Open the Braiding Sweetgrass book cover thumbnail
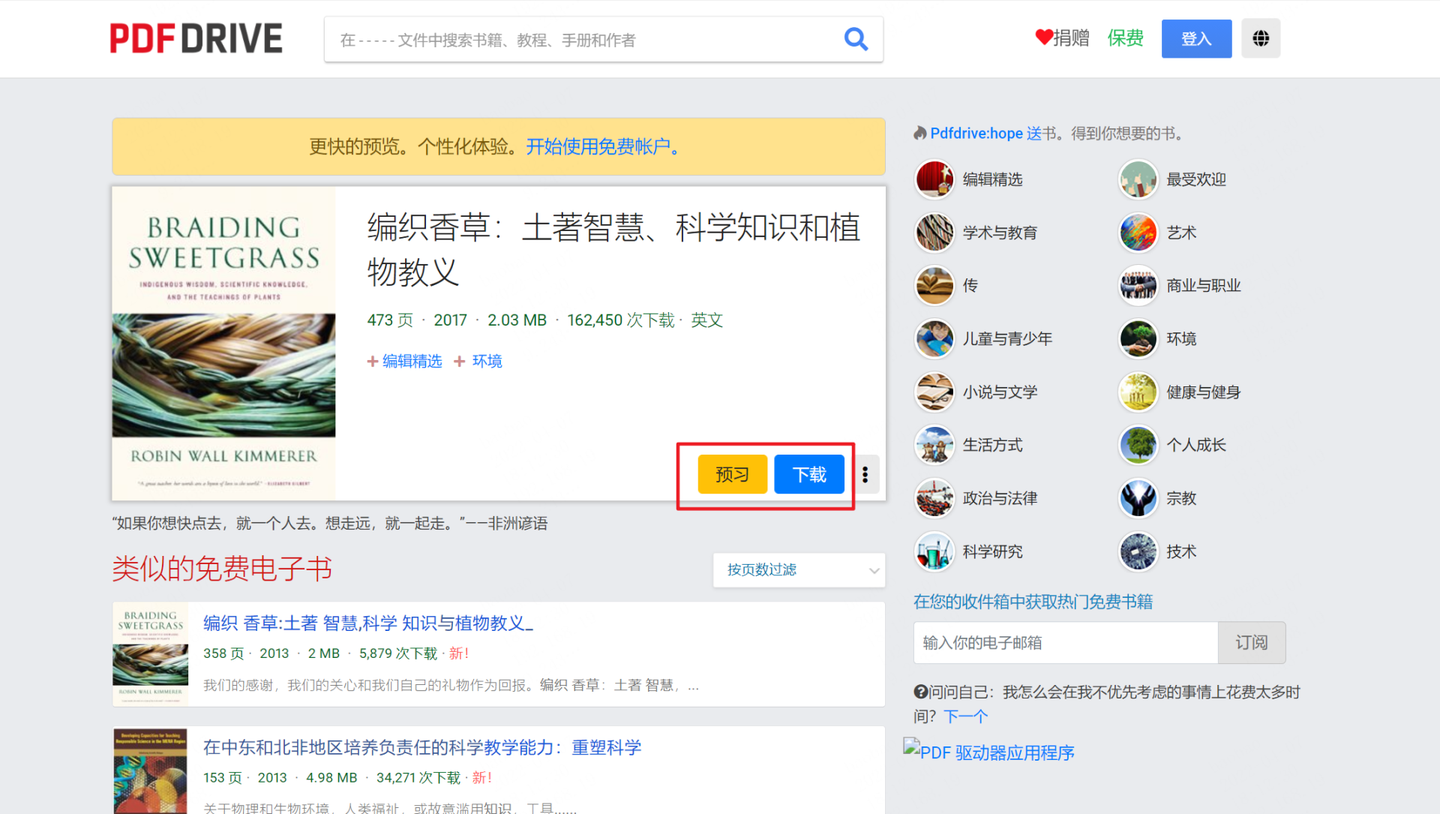 [222, 342]
